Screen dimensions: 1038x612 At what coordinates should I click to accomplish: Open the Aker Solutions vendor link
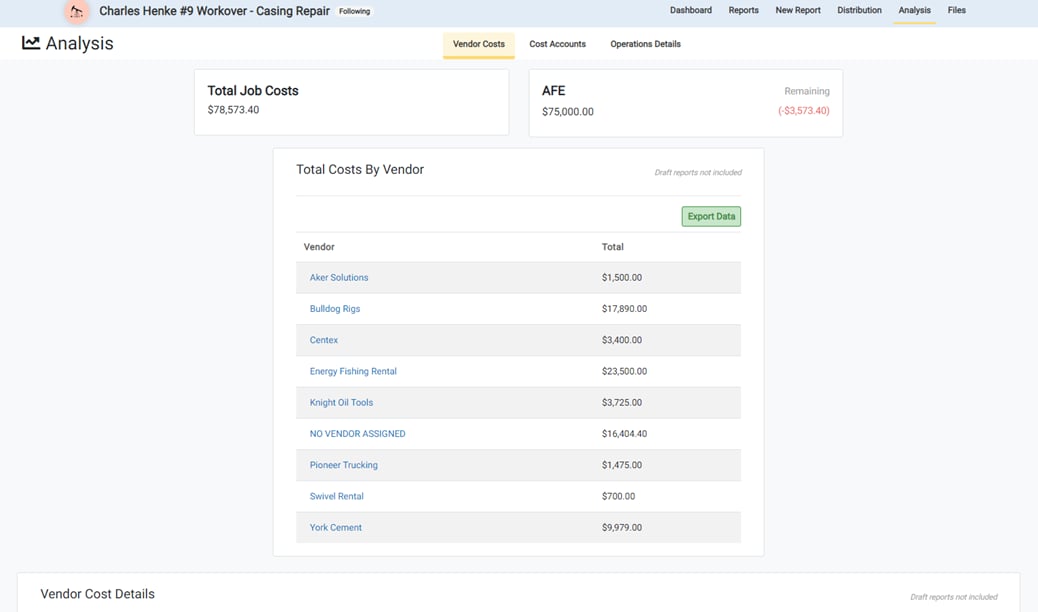click(x=339, y=278)
